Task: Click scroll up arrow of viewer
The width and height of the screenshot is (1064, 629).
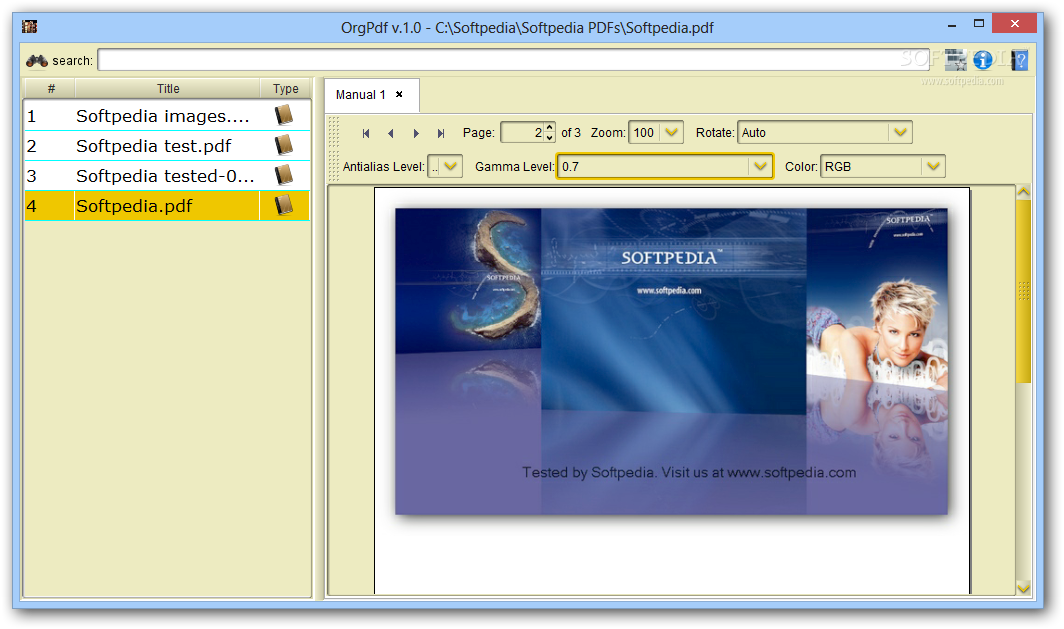Action: click(1023, 192)
